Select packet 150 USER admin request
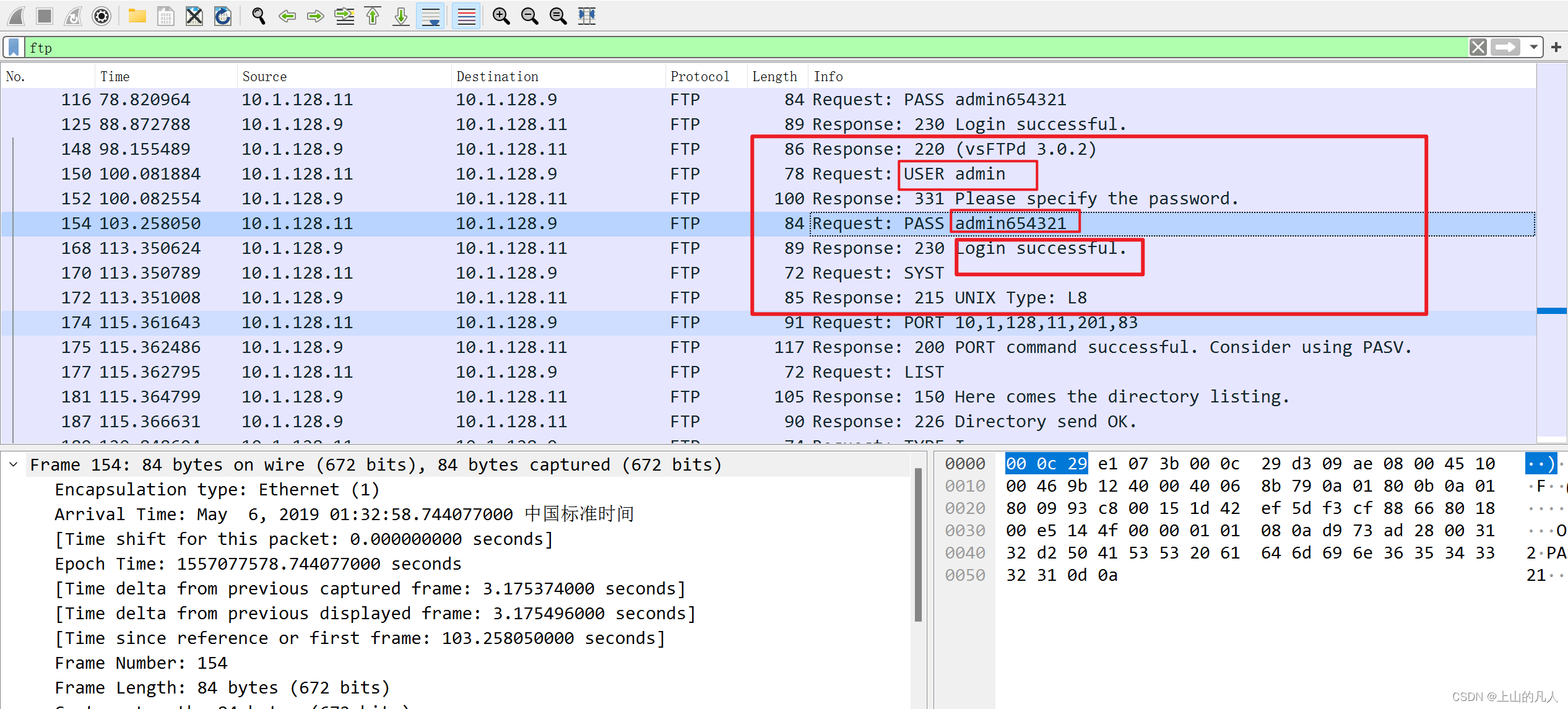1568x709 pixels. [x=768, y=174]
